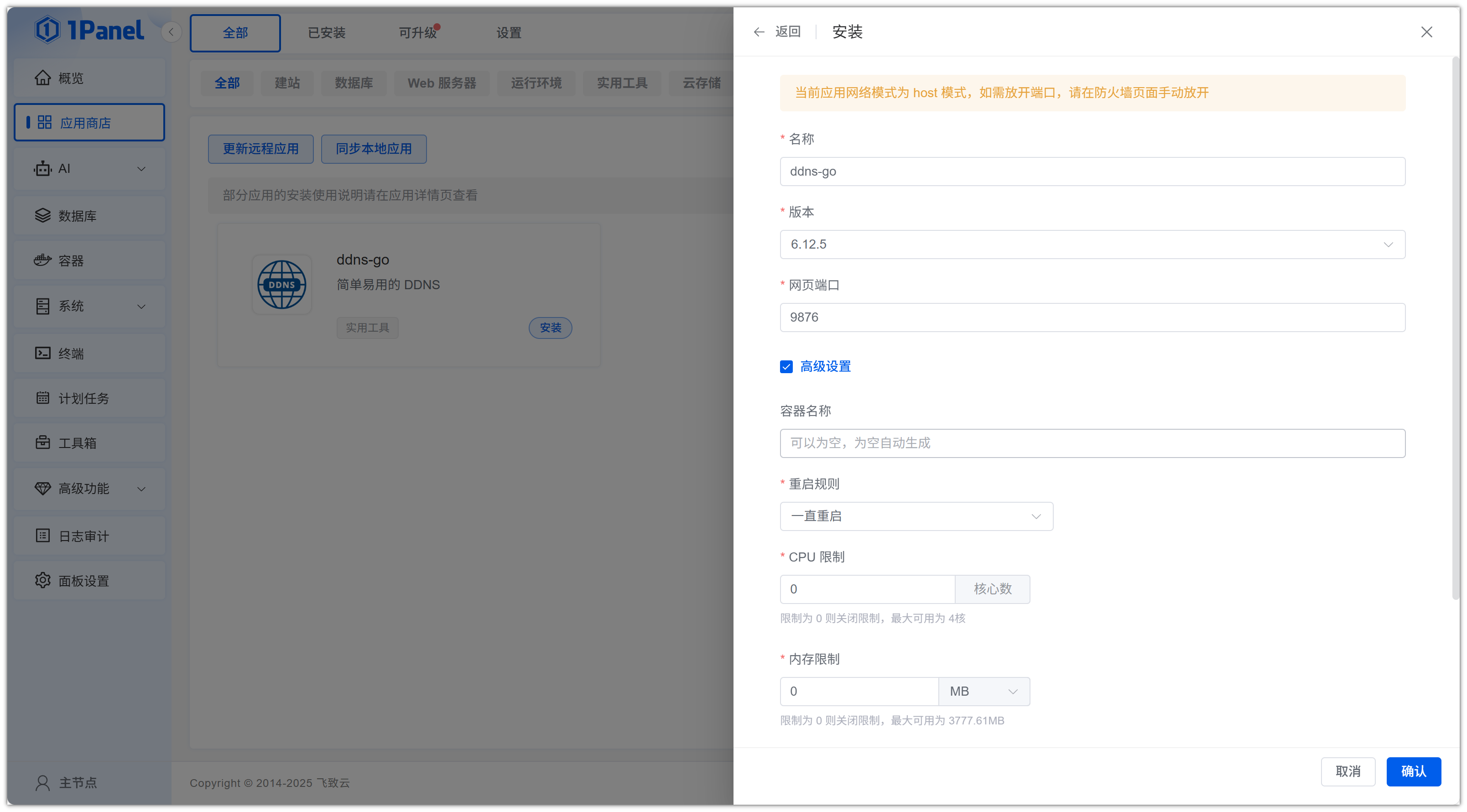Select the 数据库 category tab
Image resolution: width=1467 pixels, height=812 pixels.
[x=354, y=83]
